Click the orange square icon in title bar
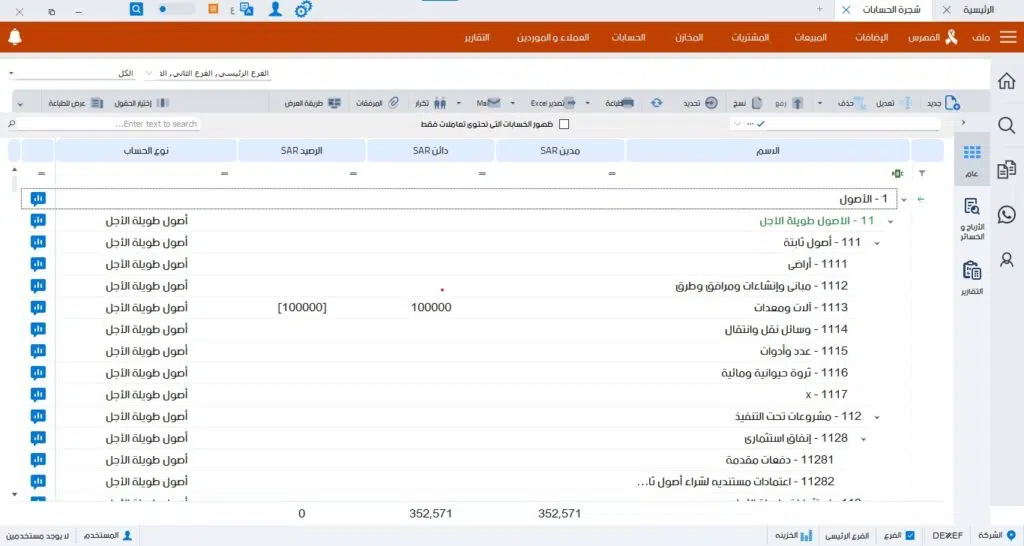The height and width of the screenshot is (546, 1024). (x=213, y=9)
